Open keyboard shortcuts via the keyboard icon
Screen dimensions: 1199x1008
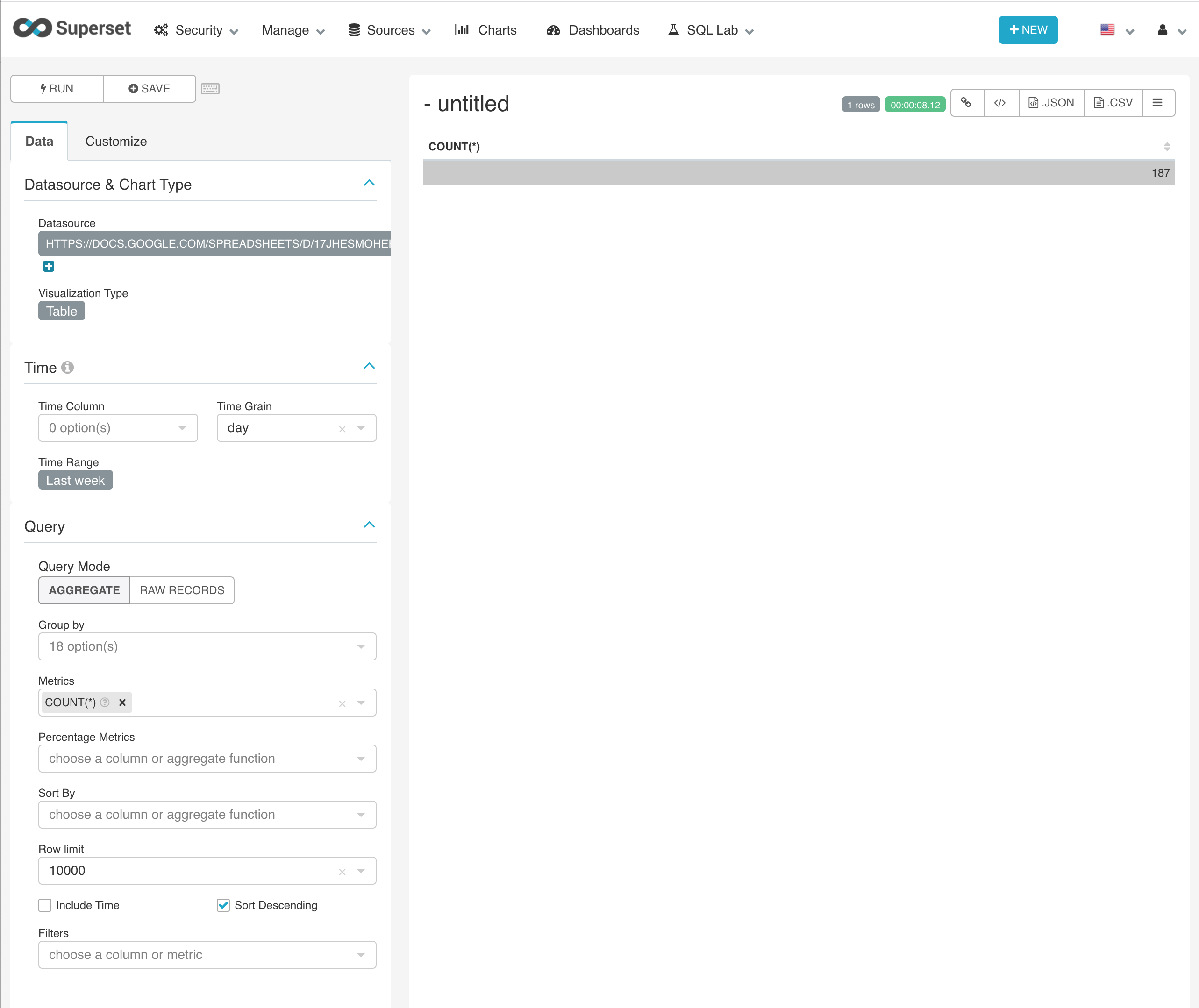click(210, 88)
